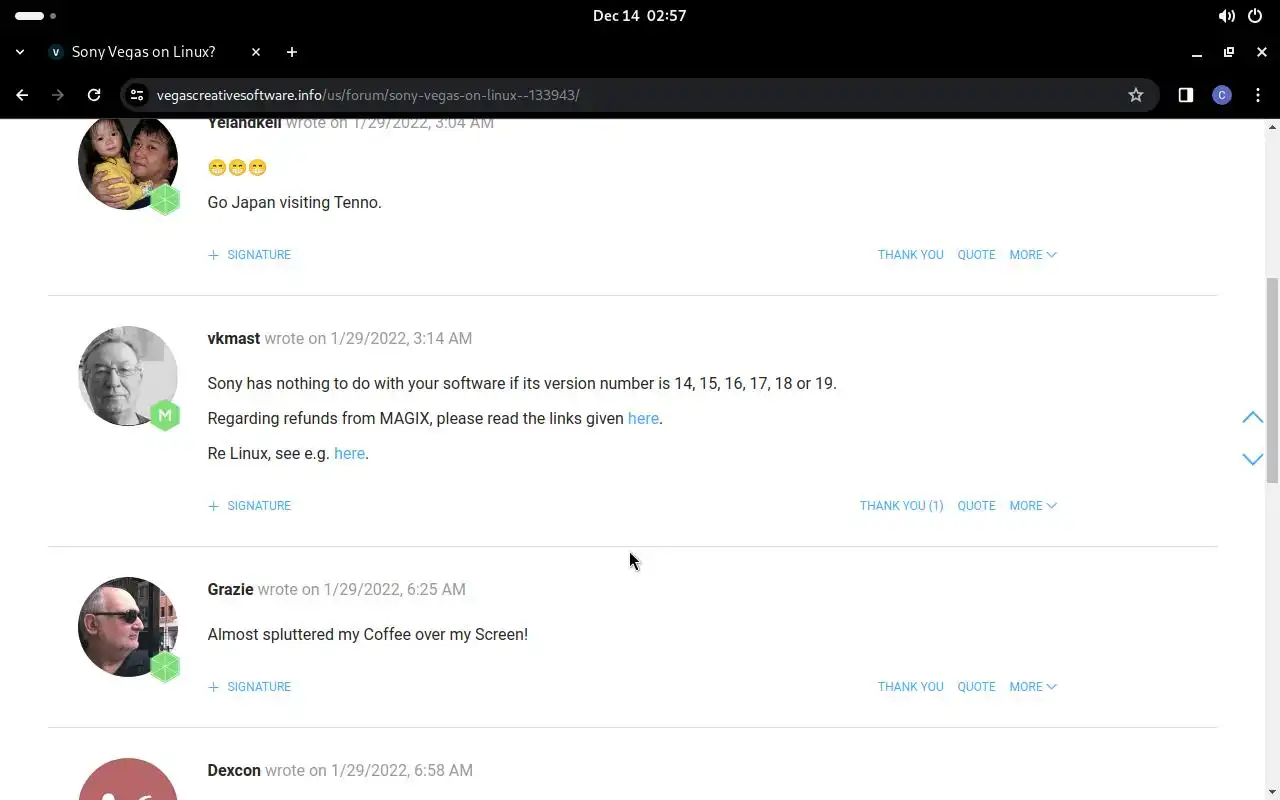1280x800 pixels.
Task: Open vkmast's profile via username
Action: click(234, 338)
